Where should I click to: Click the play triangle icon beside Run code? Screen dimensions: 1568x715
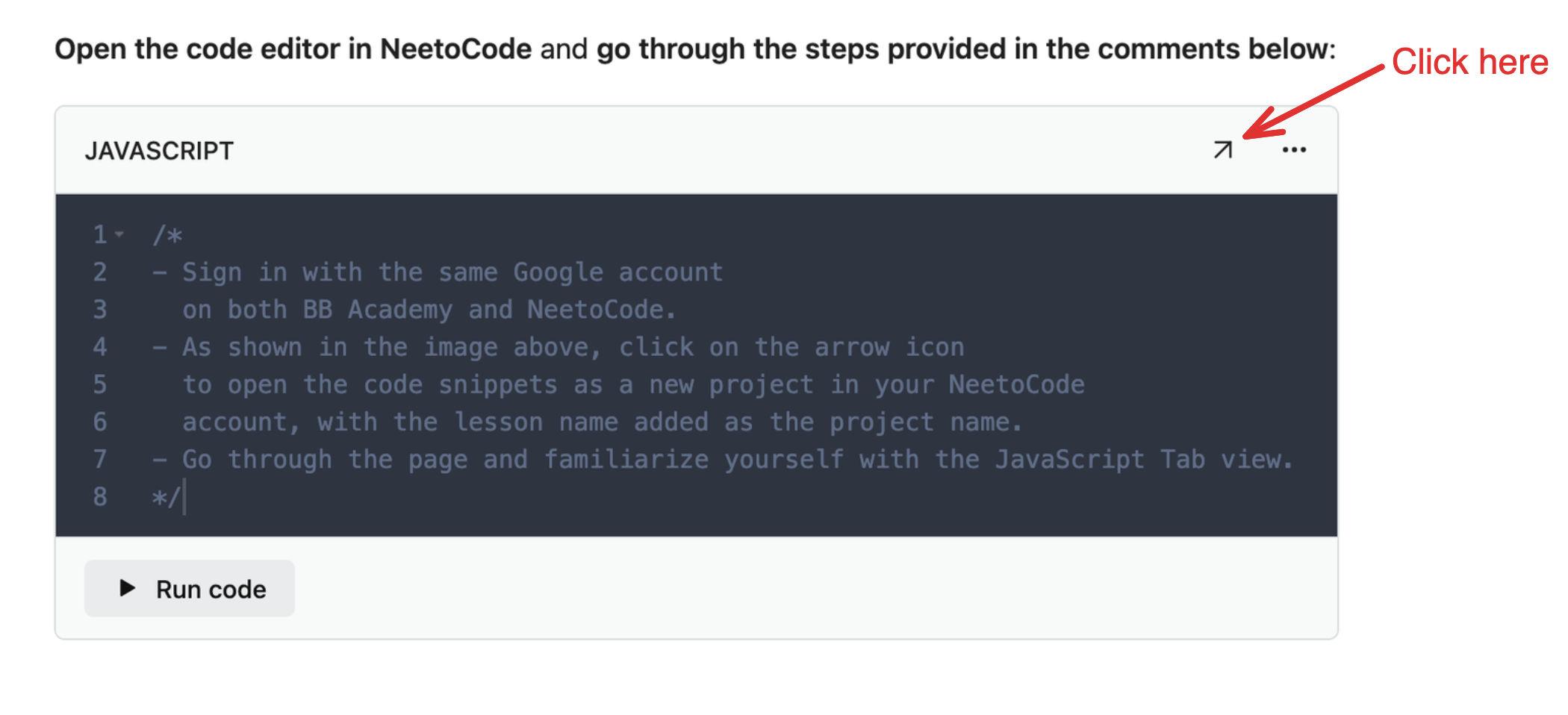click(128, 588)
